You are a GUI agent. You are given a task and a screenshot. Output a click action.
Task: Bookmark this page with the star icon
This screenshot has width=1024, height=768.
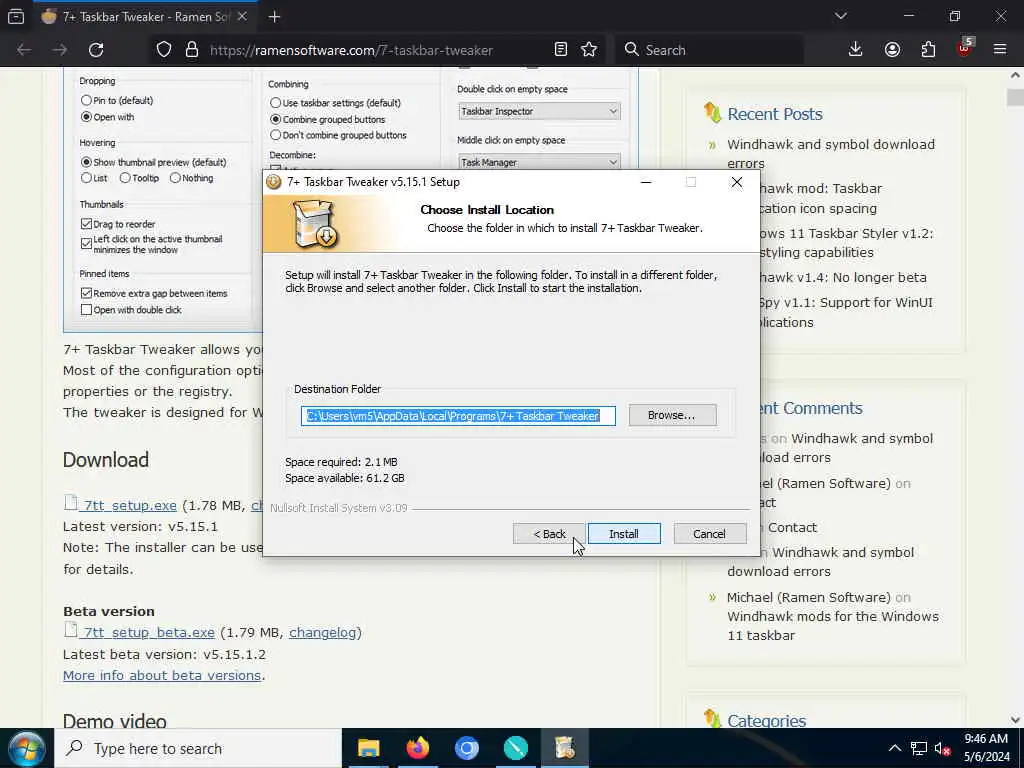(589, 50)
